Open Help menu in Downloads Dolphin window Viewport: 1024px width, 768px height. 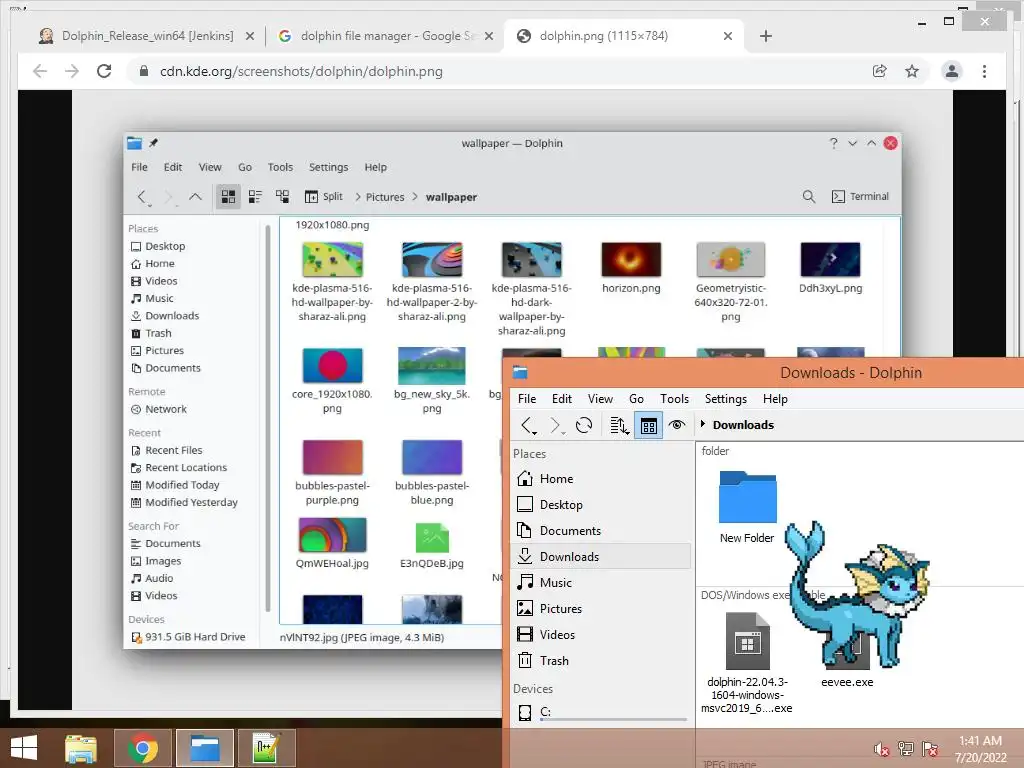[x=775, y=399]
